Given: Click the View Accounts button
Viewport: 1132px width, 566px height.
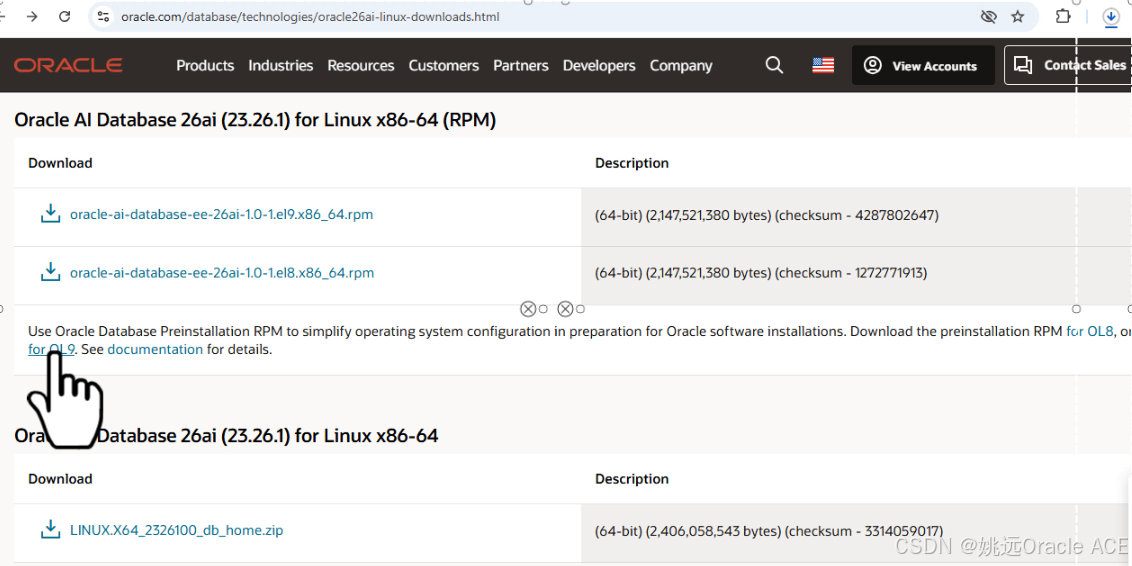Looking at the screenshot, I should [x=922, y=65].
